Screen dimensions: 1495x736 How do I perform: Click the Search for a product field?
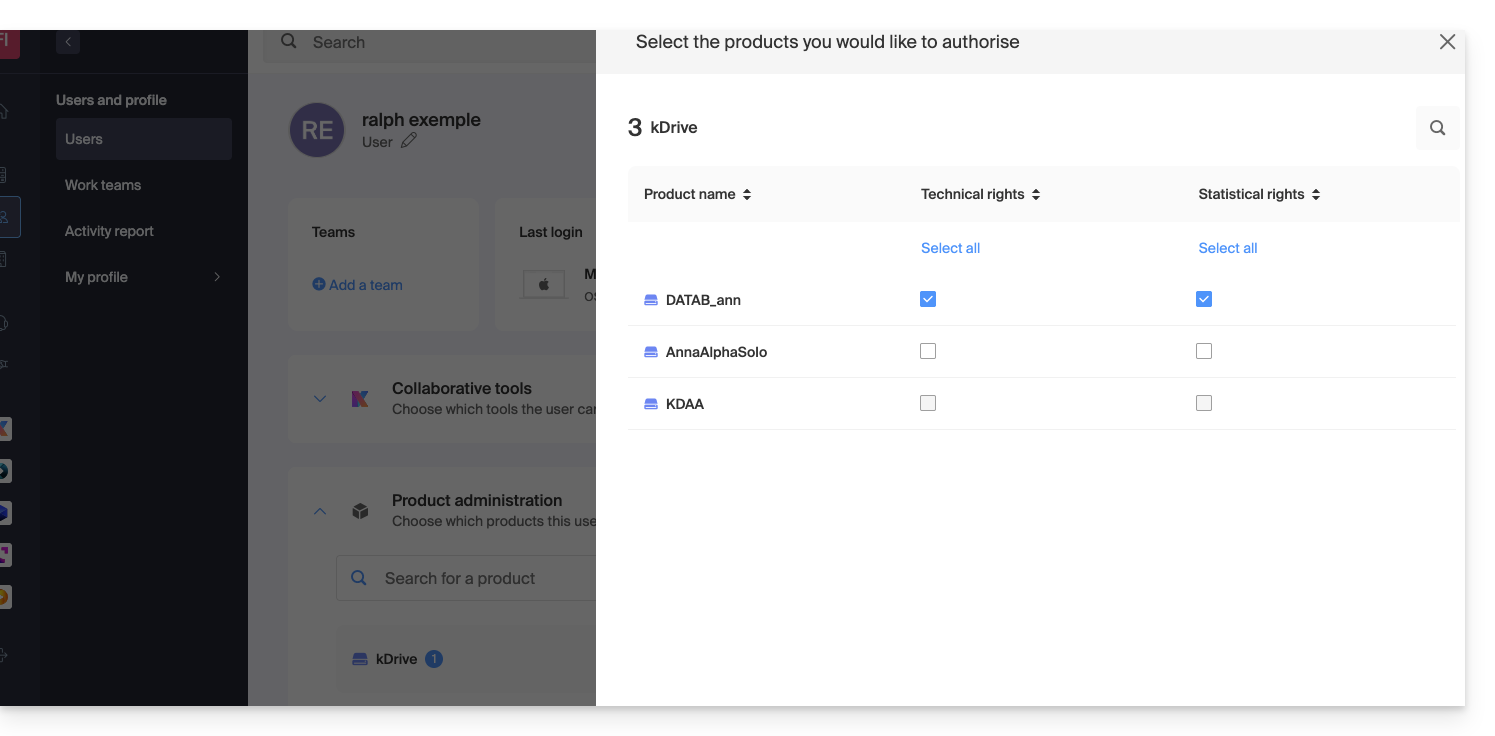point(480,578)
